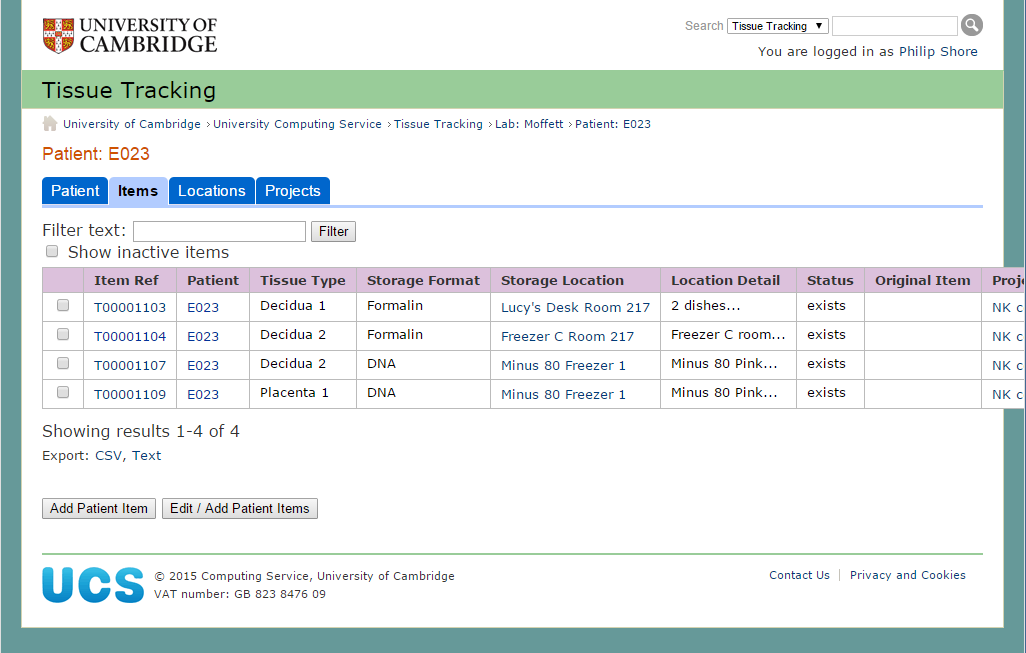The width and height of the screenshot is (1026, 653).
Task: Open patient E023 link in the T00001104 row
Action: [203, 336]
